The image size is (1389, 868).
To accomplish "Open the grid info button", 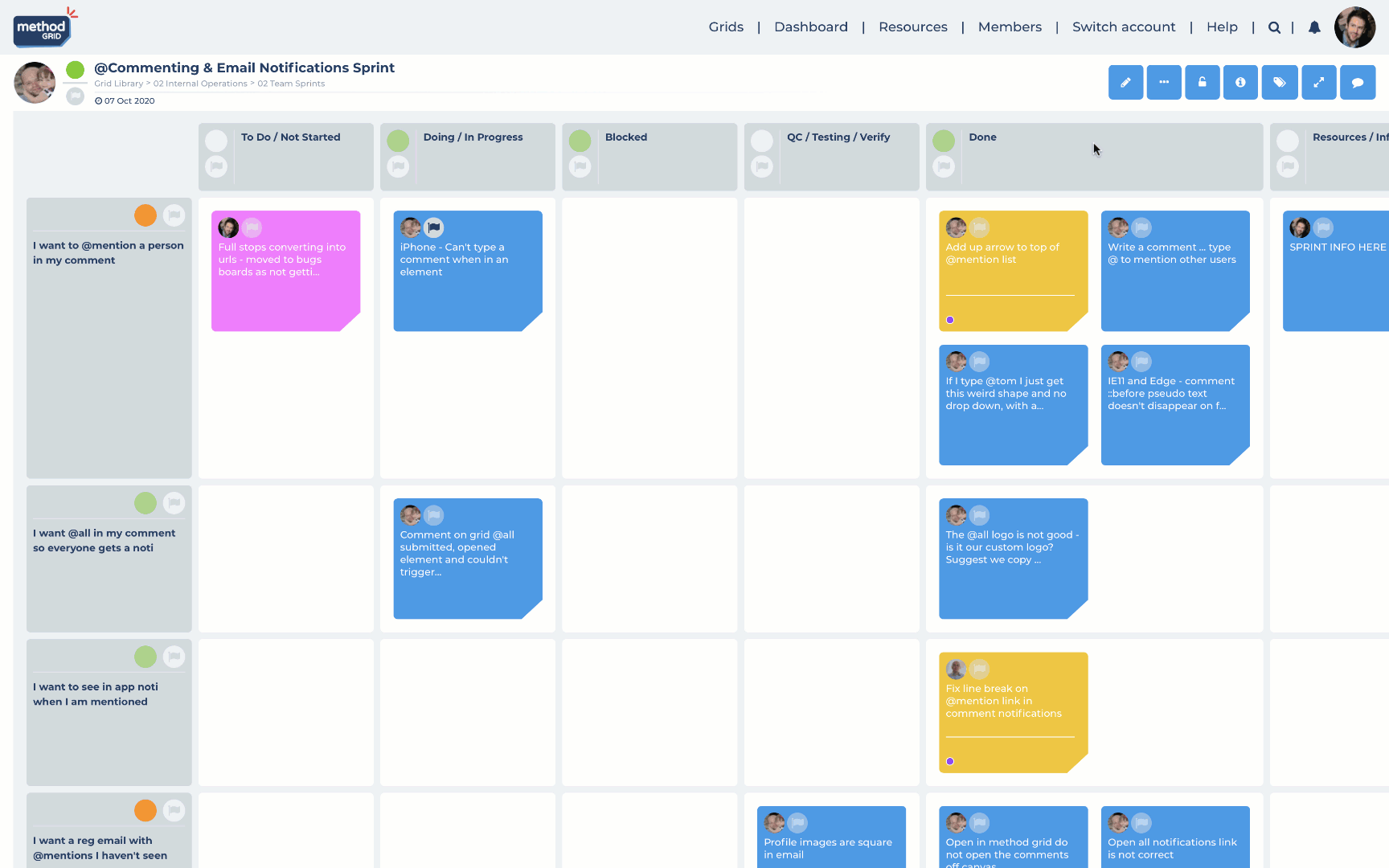I will tap(1240, 82).
